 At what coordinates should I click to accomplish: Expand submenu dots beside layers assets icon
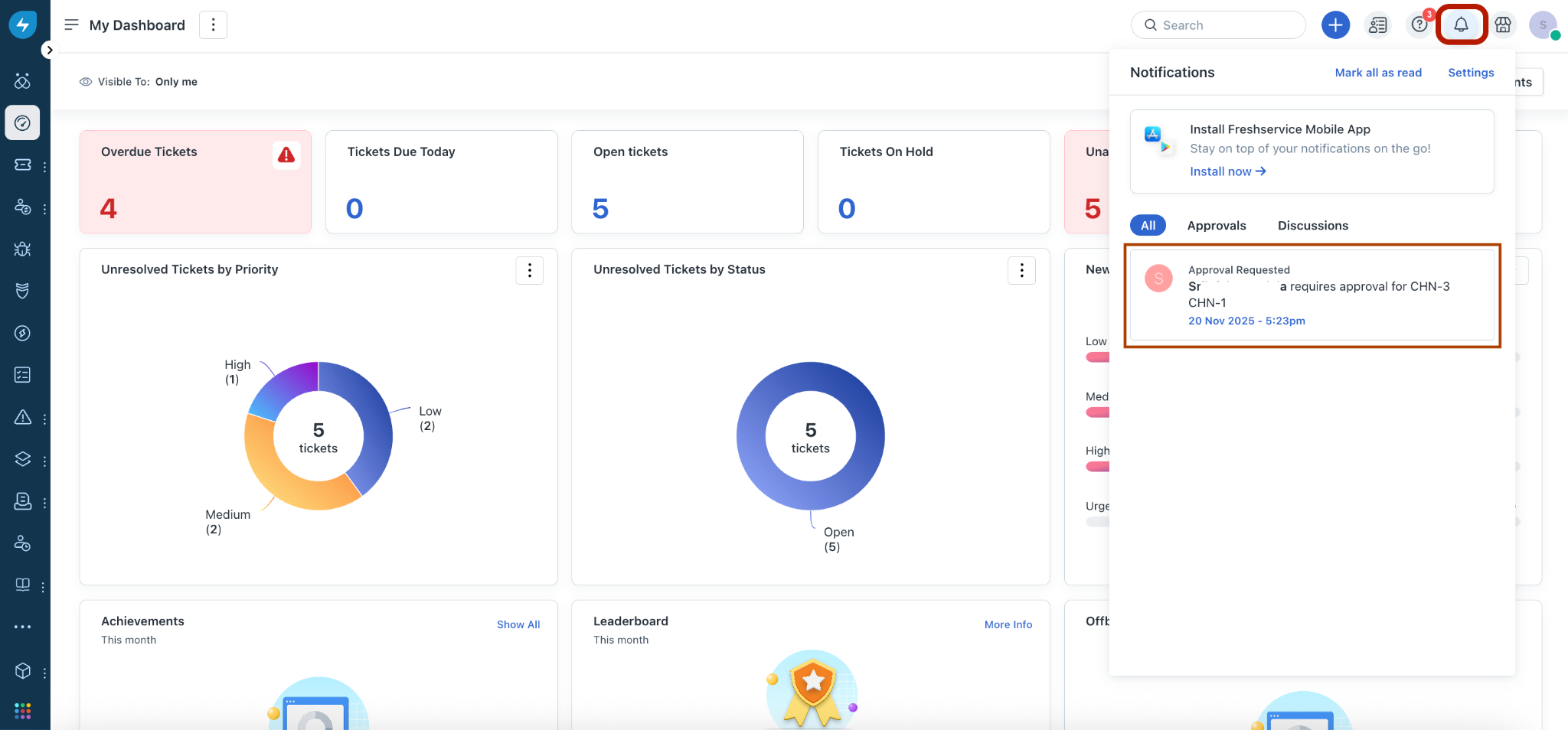pos(44,461)
